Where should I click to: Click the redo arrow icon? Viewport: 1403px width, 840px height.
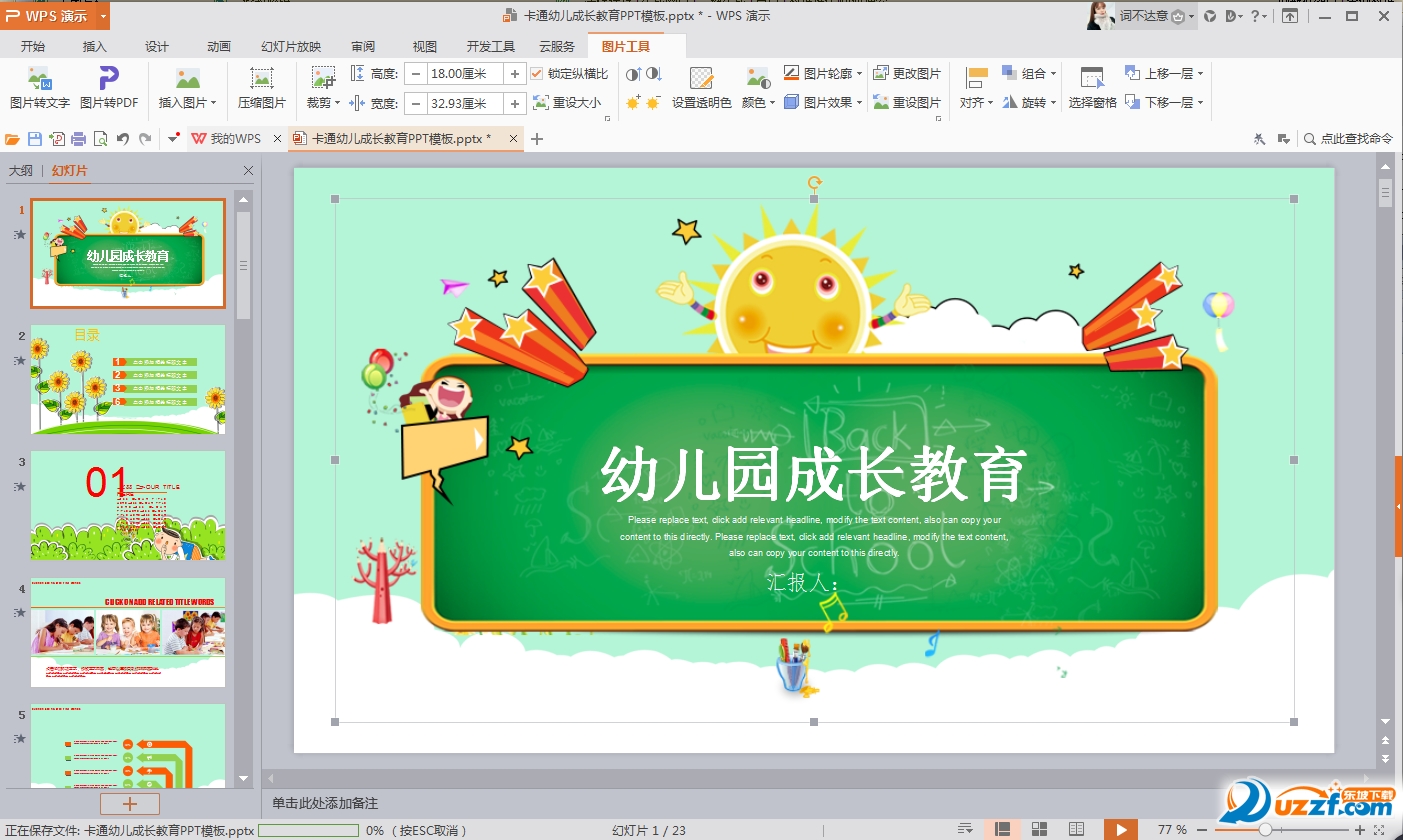[x=145, y=139]
